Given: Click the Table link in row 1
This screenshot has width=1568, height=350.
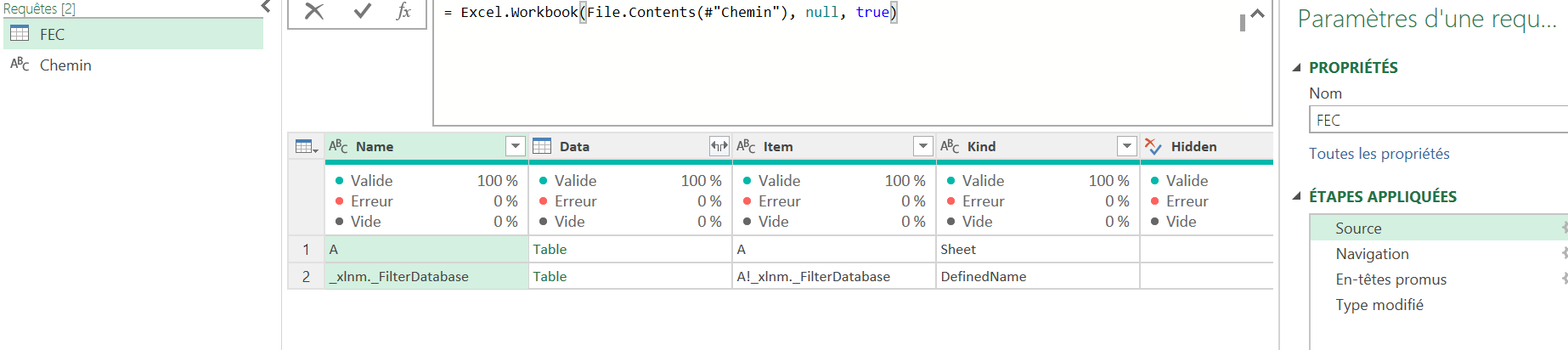Looking at the screenshot, I should point(550,249).
